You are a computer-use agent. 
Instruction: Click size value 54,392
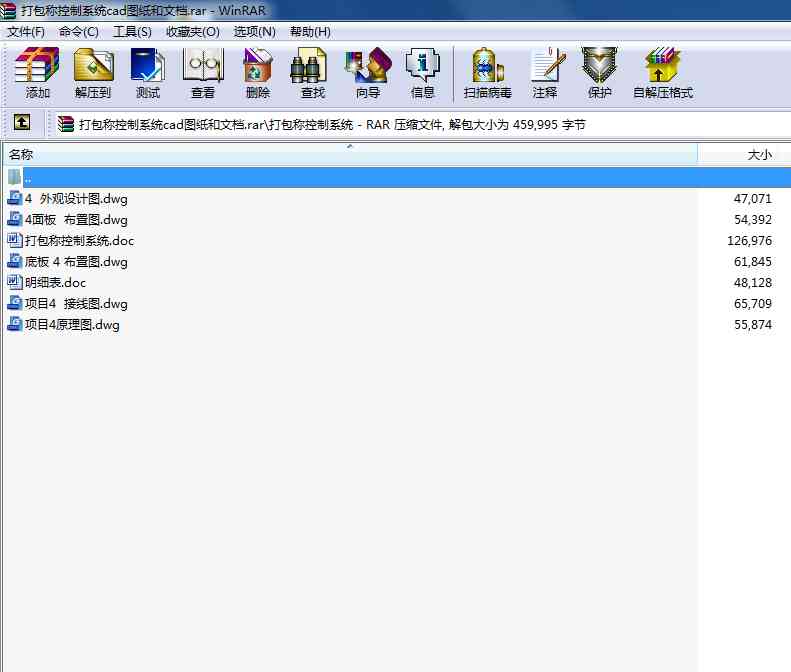click(x=753, y=219)
